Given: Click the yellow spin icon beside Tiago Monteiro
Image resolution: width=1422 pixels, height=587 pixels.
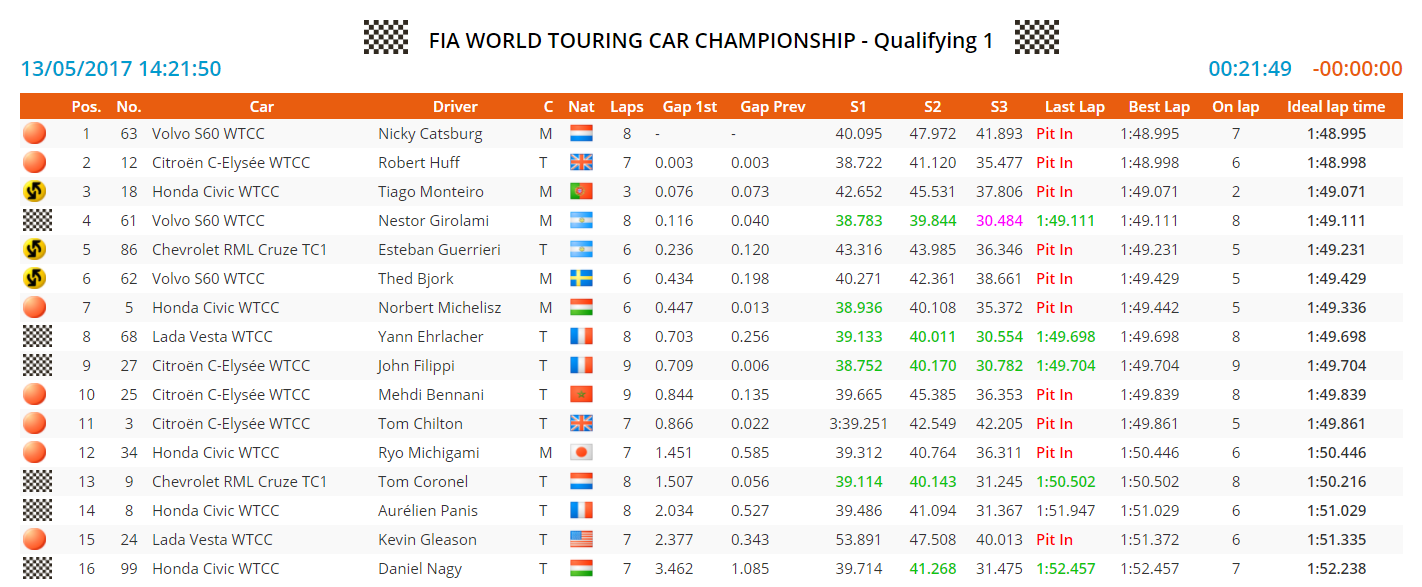Looking at the screenshot, I should coord(34,191).
